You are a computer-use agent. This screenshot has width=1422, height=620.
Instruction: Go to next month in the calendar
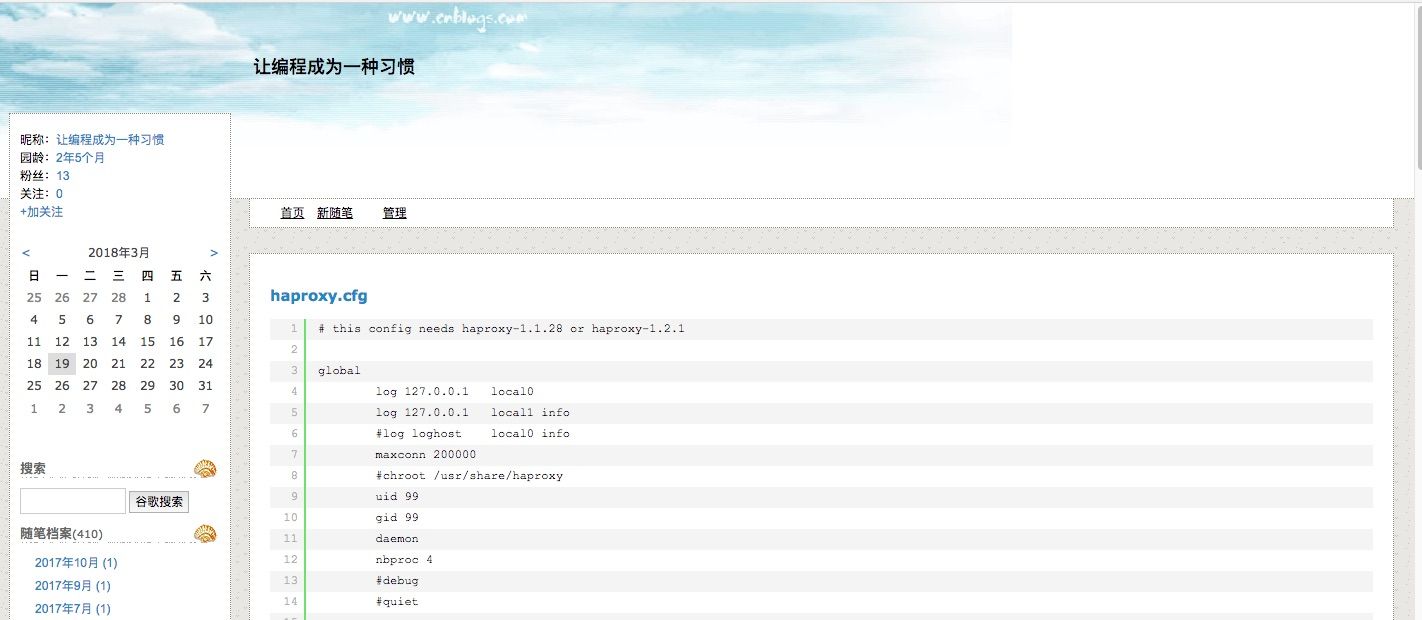[213, 252]
